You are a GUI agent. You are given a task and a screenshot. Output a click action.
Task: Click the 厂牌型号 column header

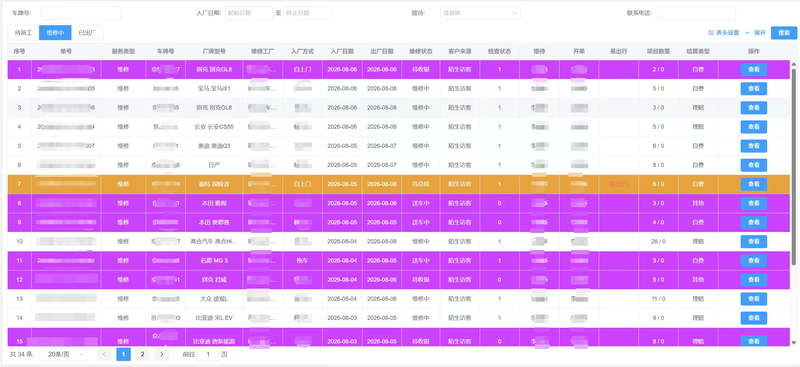(x=214, y=52)
